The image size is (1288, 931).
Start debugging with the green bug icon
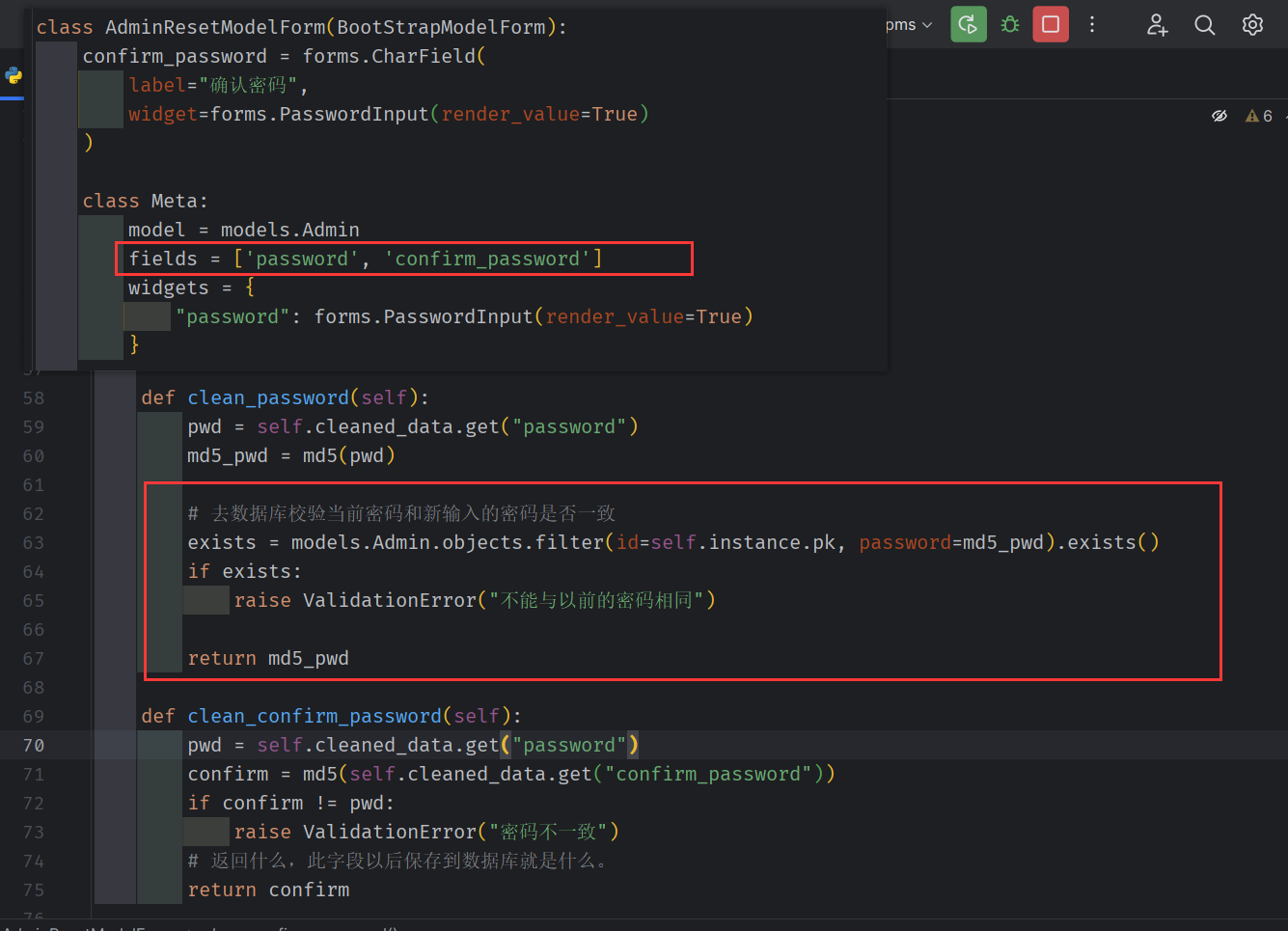click(x=1010, y=24)
